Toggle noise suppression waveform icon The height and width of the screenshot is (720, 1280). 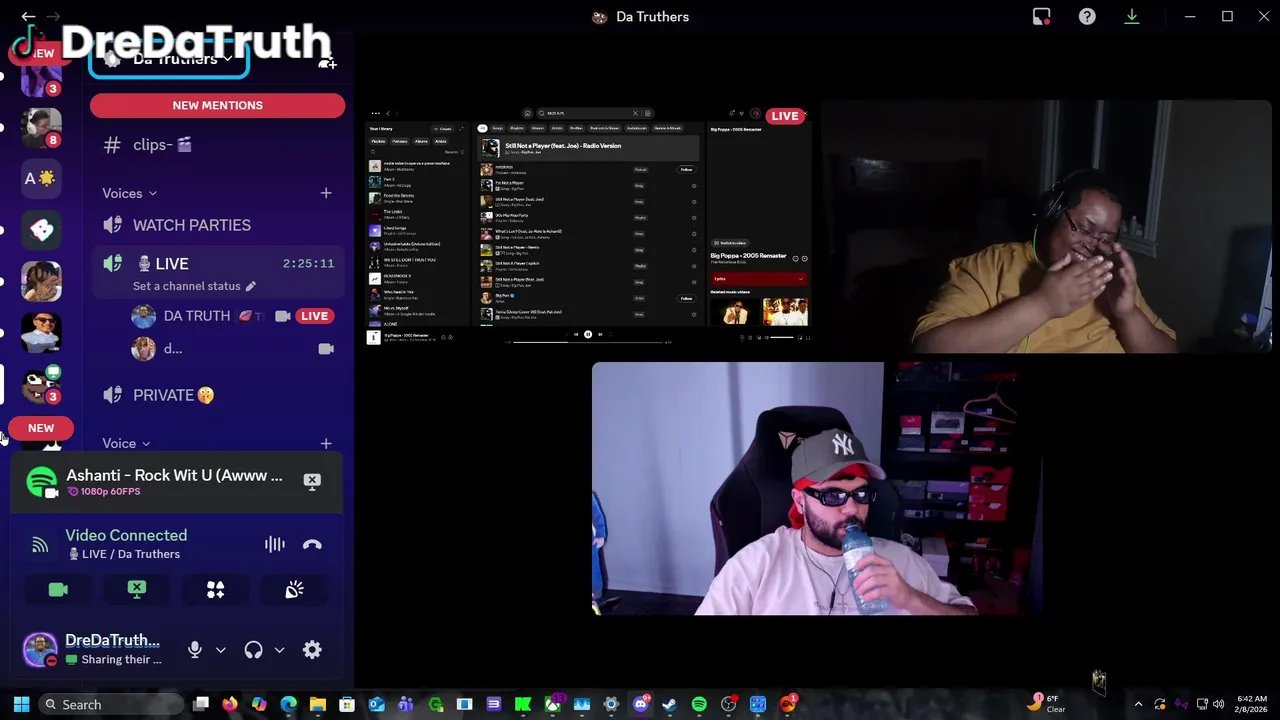tap(274, 544)
